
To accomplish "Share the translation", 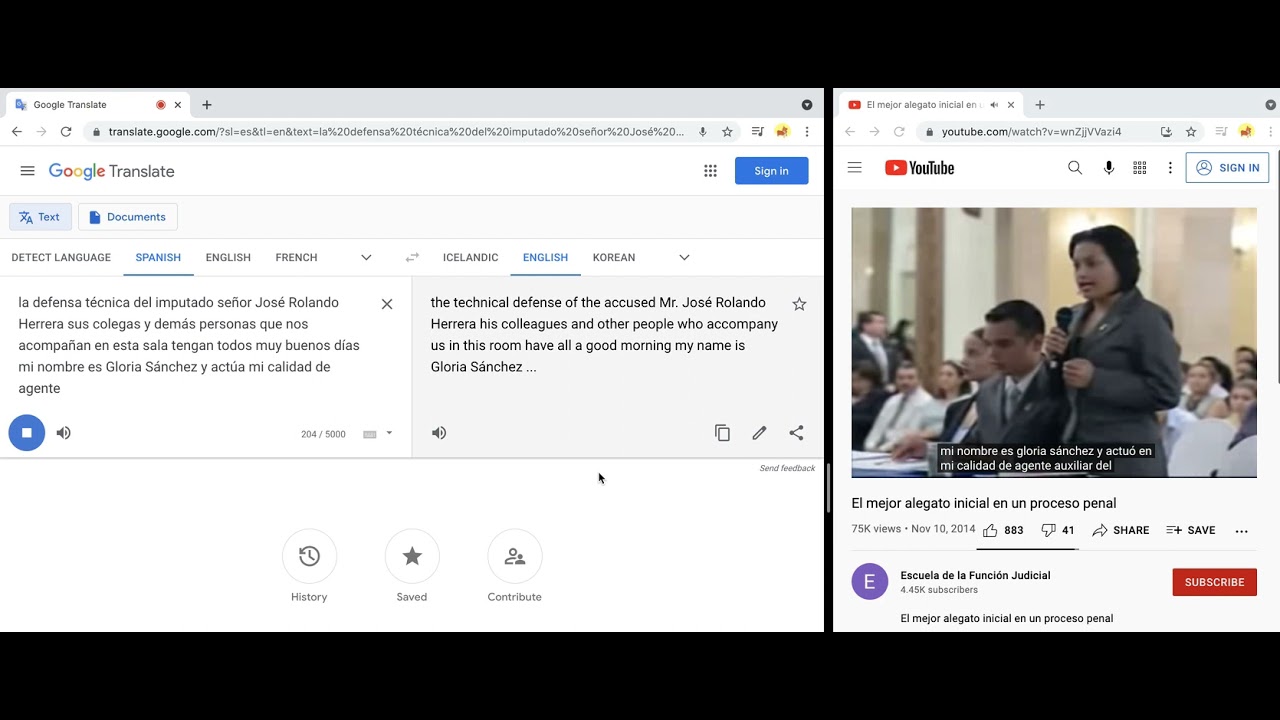I will (x=796, y=433).
